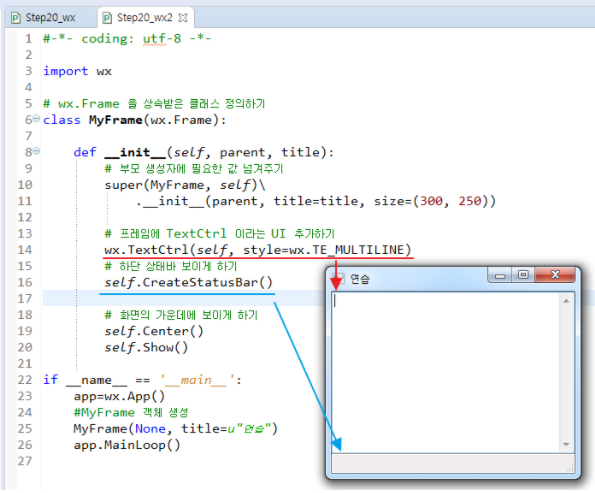Click the 'def __init__(self, parent, title):' line
Screen dimensions: 595x493
pyautogui.click(x=204, y=153)
